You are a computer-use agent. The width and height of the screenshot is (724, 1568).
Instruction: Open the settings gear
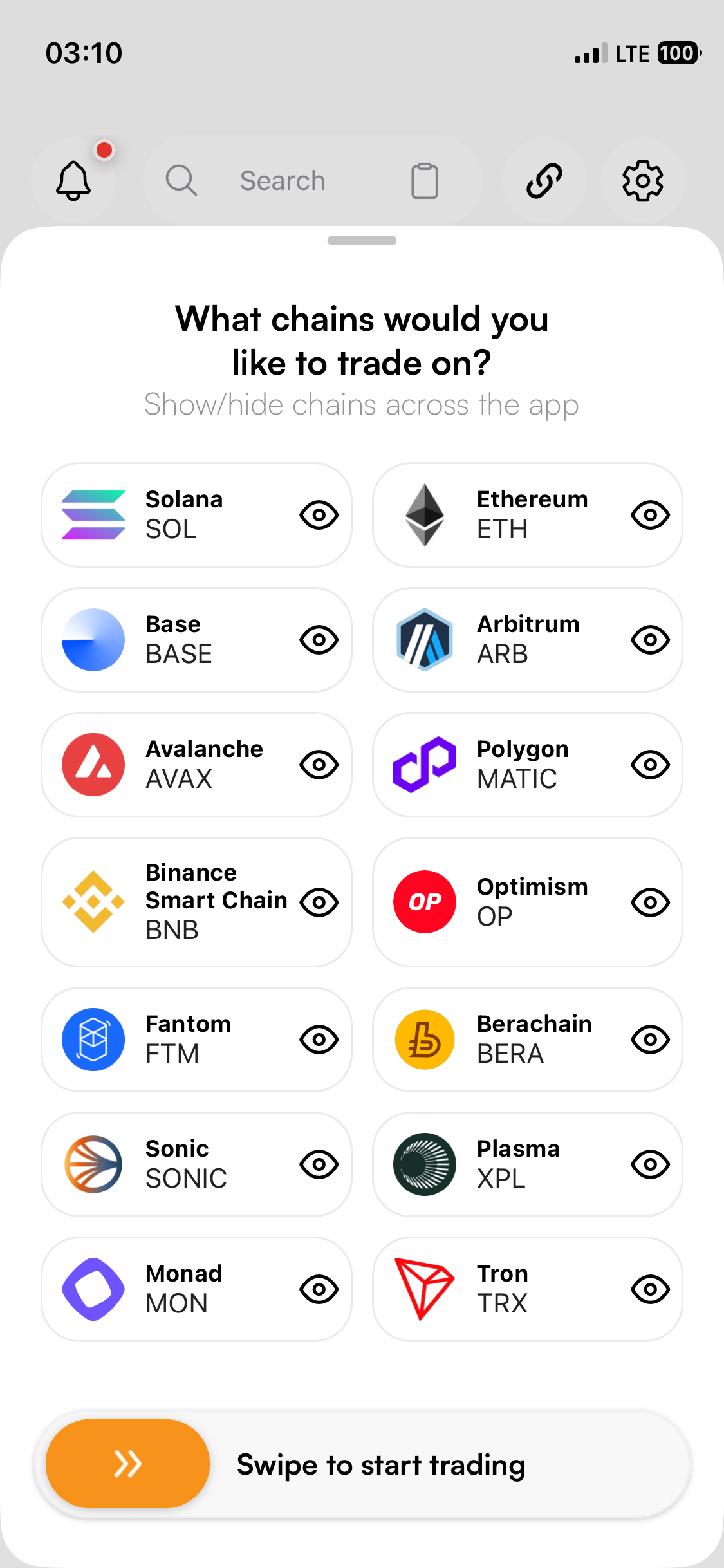(642, 180)
